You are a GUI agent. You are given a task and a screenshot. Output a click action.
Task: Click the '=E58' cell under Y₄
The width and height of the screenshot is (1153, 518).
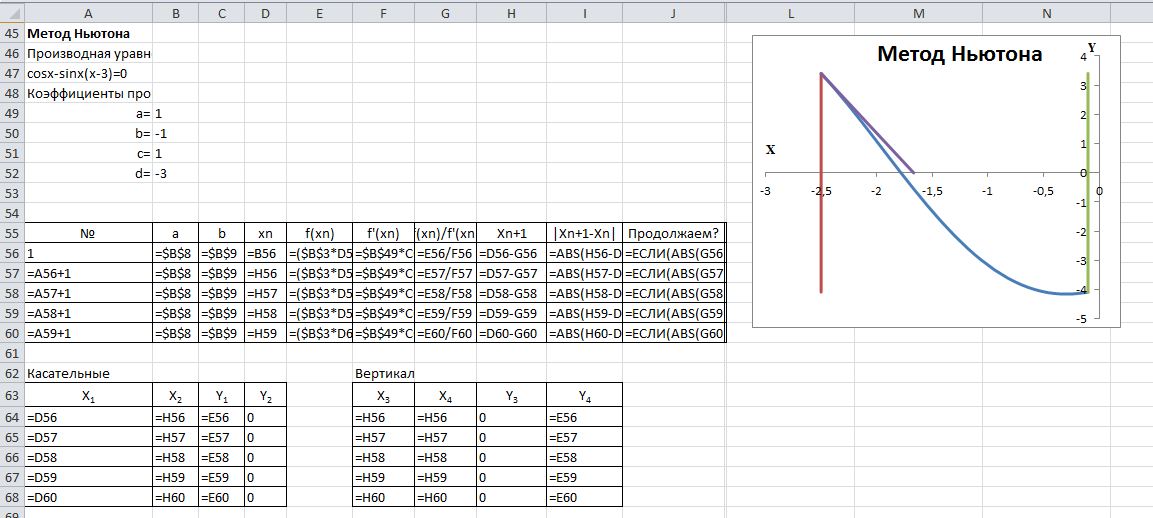(x=584, y=457)
